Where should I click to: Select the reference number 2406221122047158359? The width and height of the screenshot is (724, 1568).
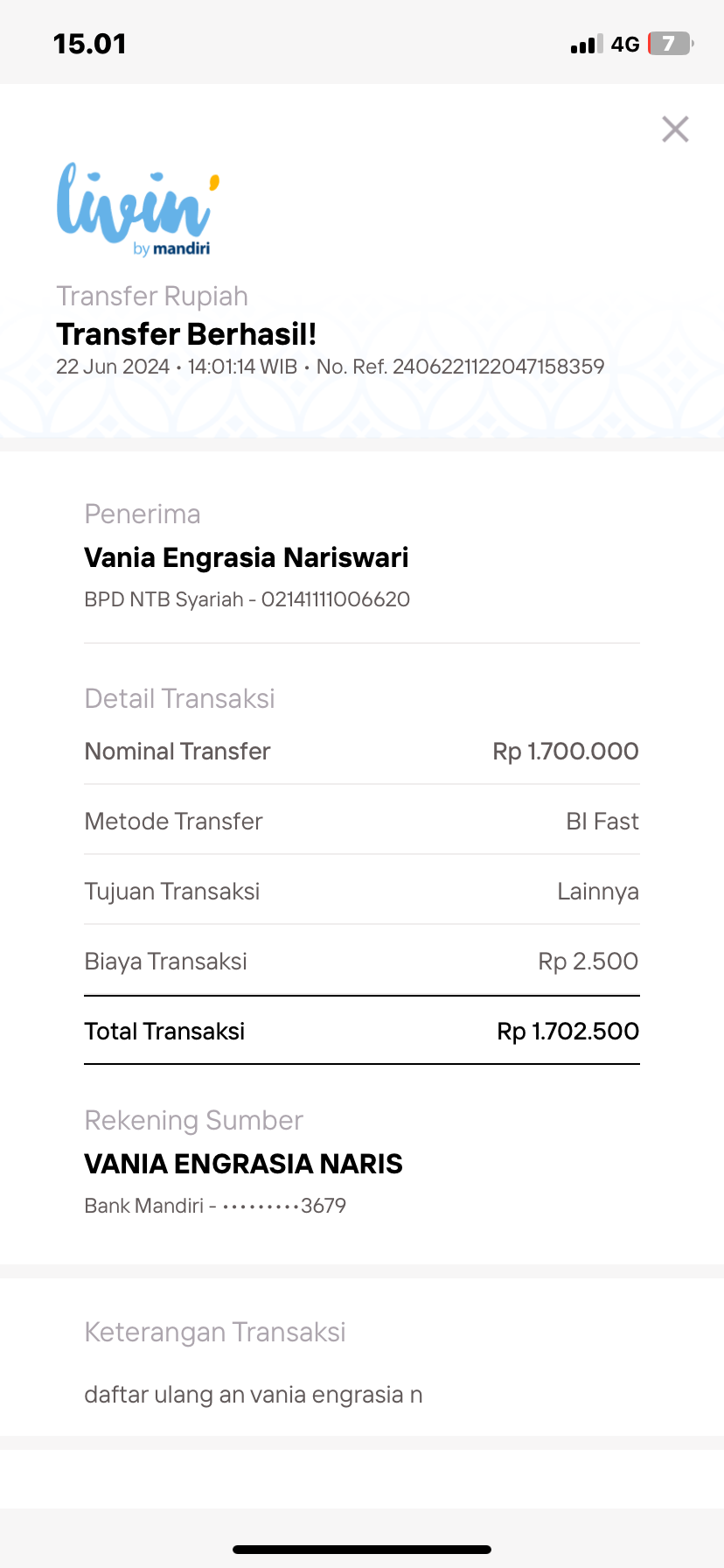[x=498, y=367]
